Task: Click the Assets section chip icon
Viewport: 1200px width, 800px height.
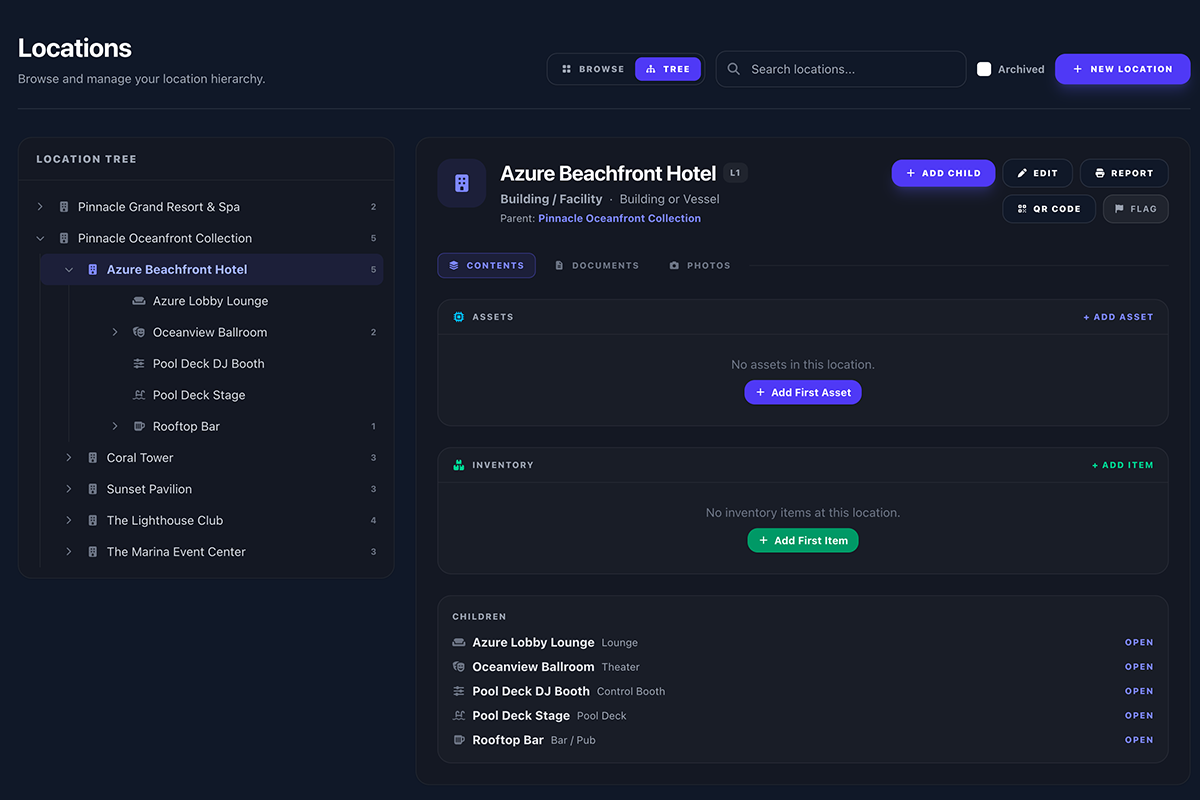Action: [459, 317]
